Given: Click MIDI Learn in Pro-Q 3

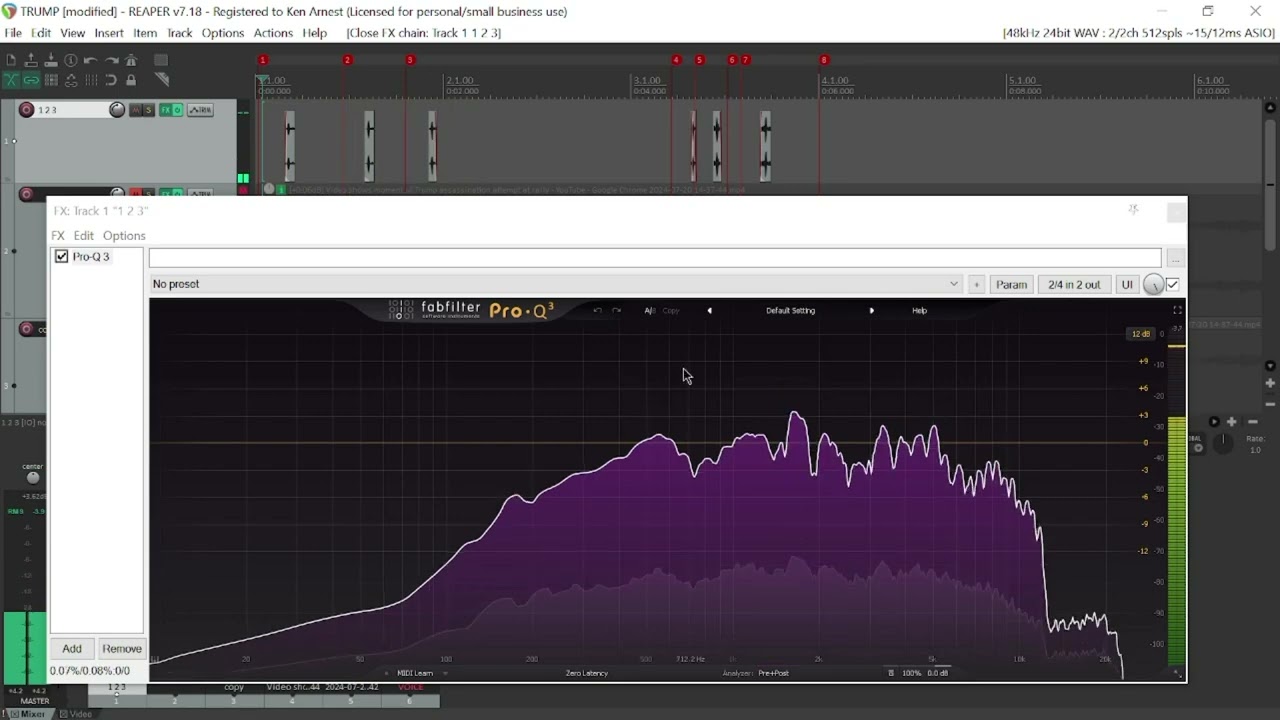Looking at the screenshot, I should pos(415,673).
